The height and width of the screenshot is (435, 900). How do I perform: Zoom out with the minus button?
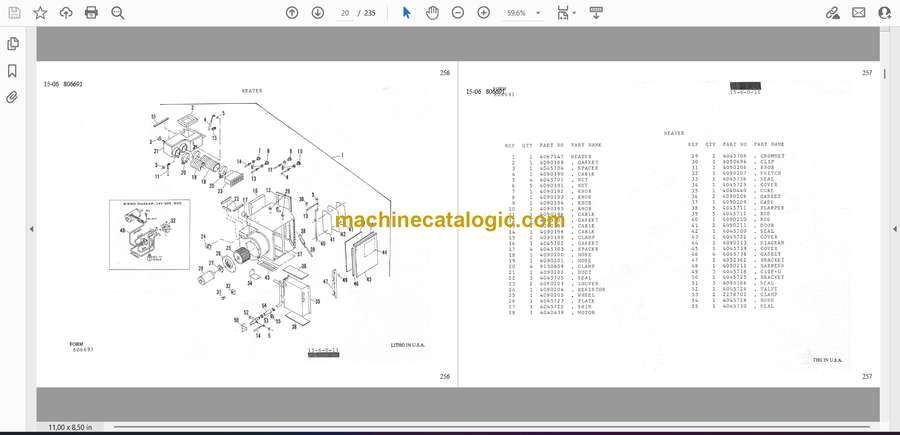click(x=457, y=13)
